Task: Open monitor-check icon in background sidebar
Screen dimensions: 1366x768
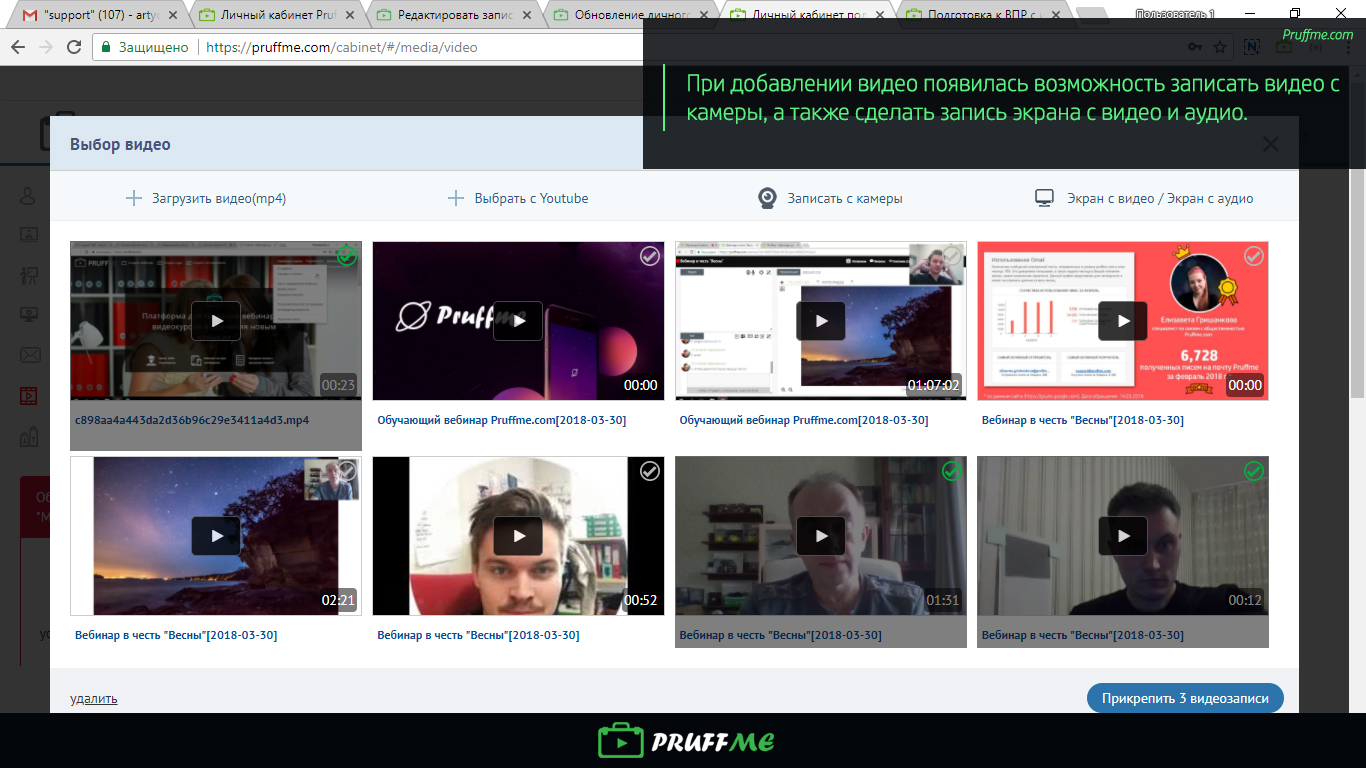Action: coord(29,315)
